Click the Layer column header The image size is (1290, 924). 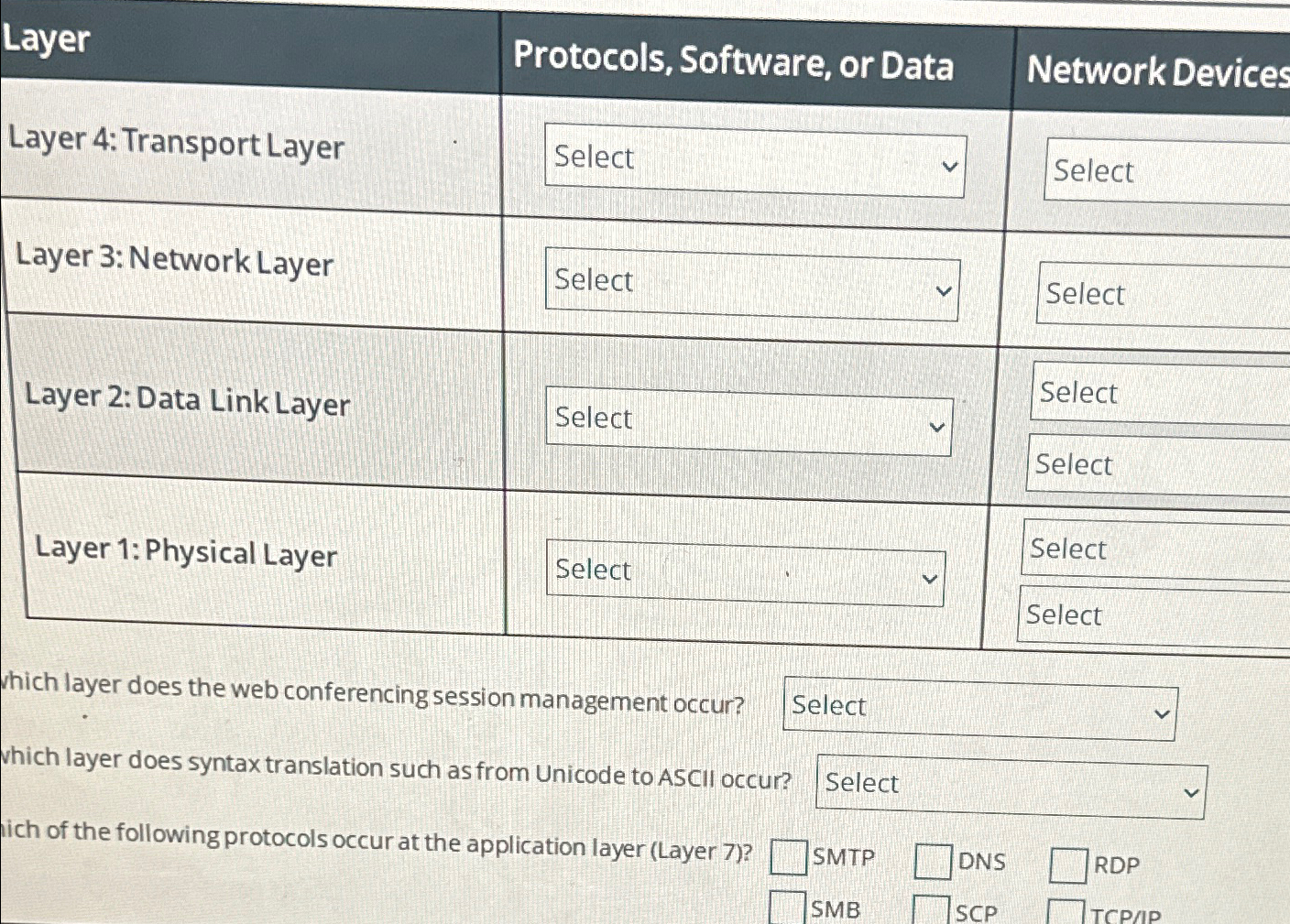[x=44, y=40]
